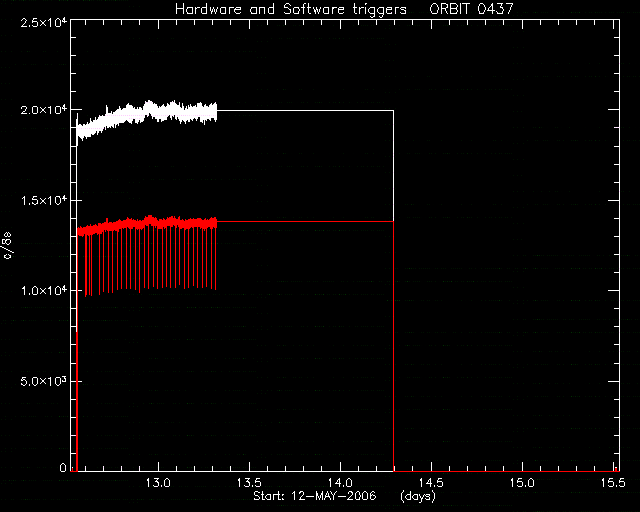Click the white flat line segment near 2.0×10⁴
Viewport: 640px width, 512px height.
pyautogui.click(x=305, y=110)
